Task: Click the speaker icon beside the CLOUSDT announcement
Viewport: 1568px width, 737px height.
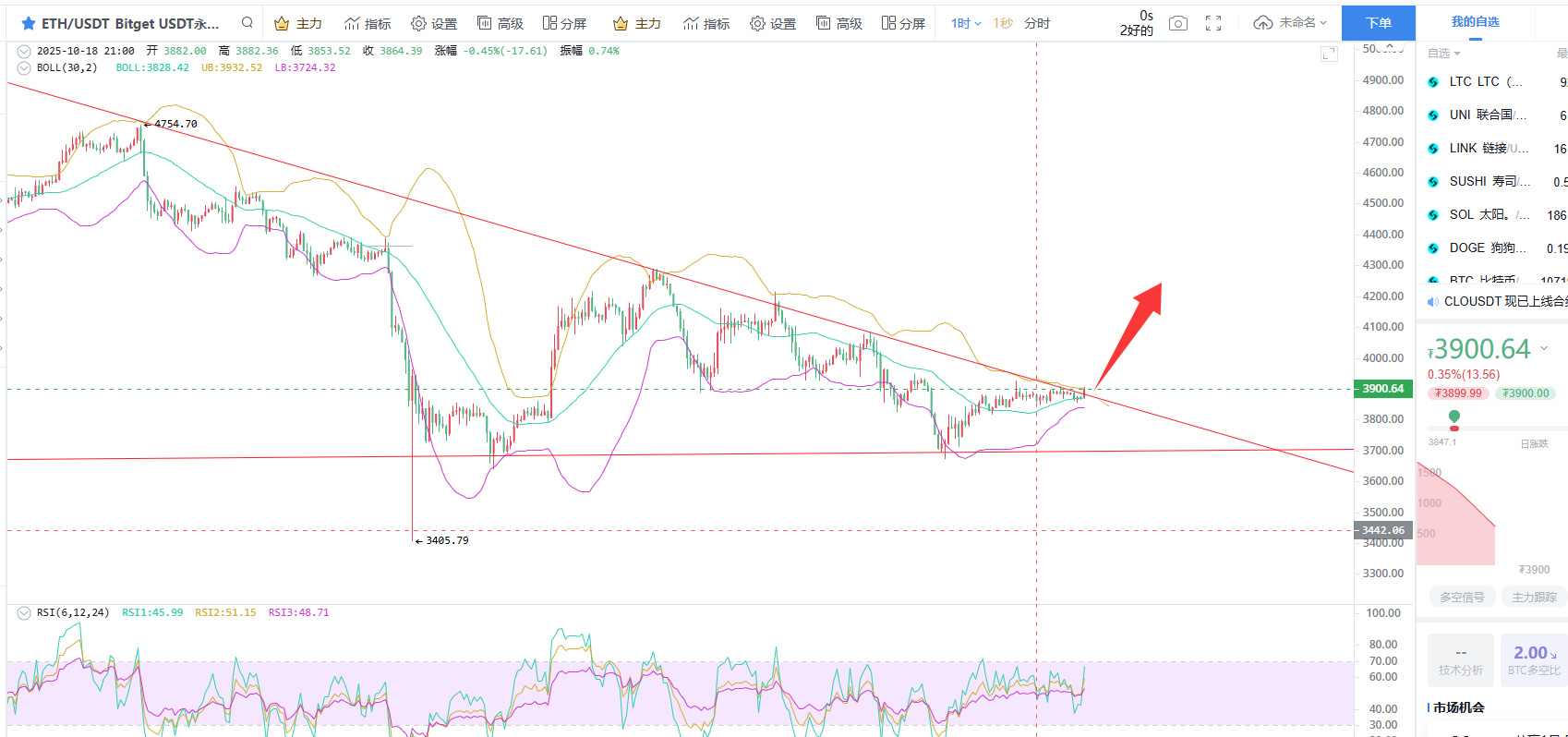Action: (x=1432, y=302)
